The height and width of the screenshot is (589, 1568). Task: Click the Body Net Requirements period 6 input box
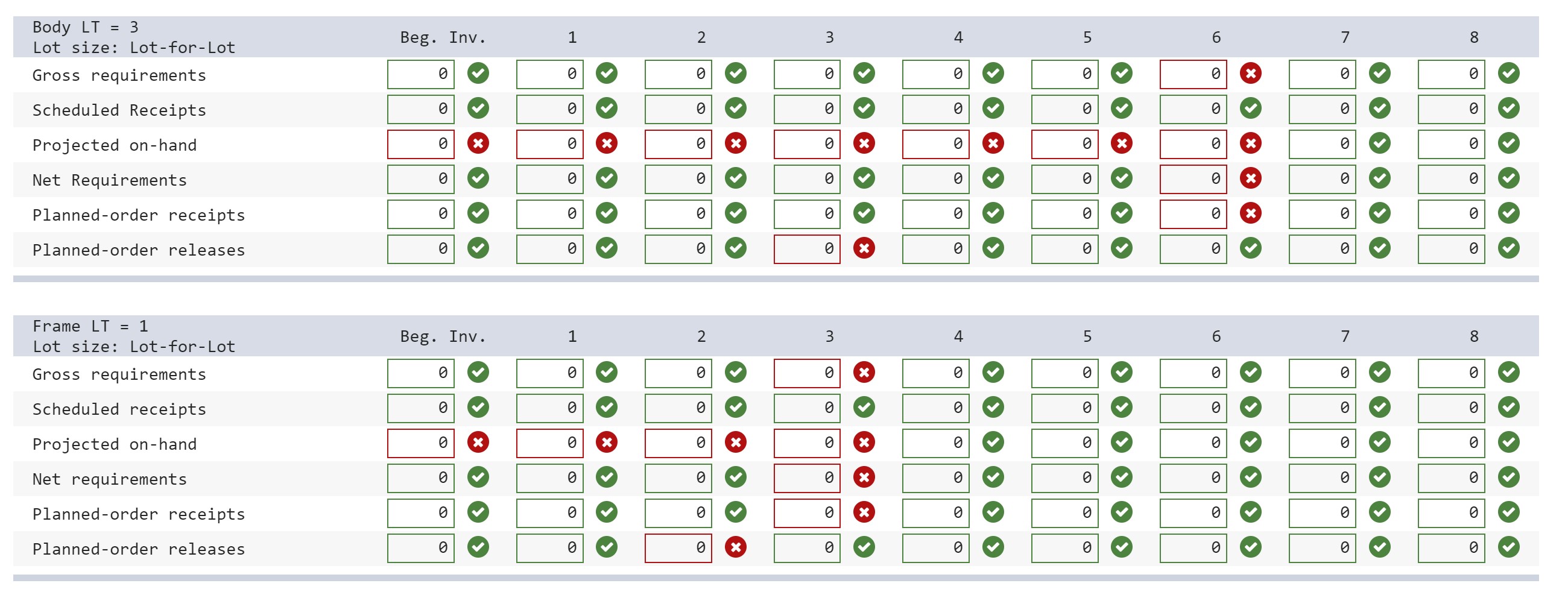[x=1193, y=178]
